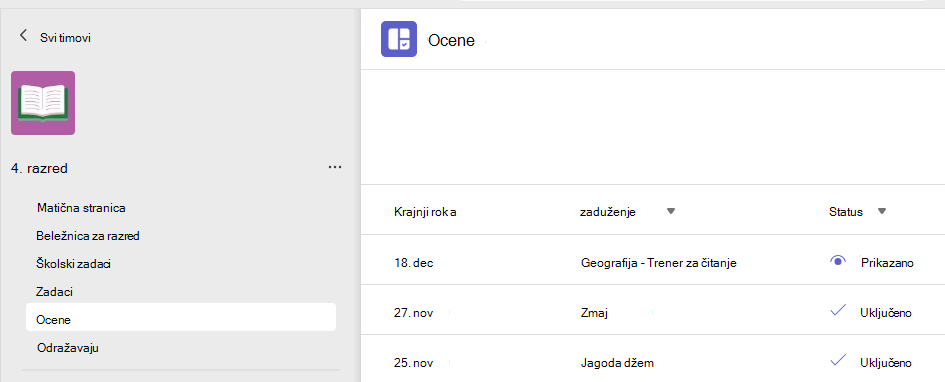The height and width of the screenshot is (382, 945).
Task: Select the Zadaci tab in sidebar
Action: coord(55,292)
